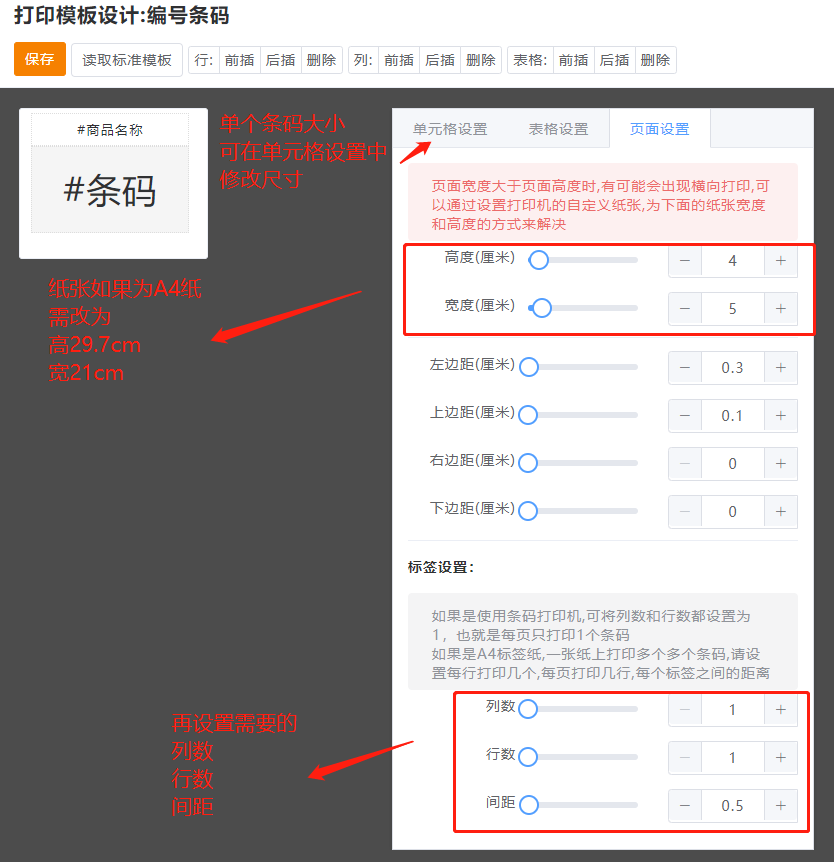Click 读取标准模板 button
Image resolution: width=834 pixels, height=862 pixels.
click(127, 60)
